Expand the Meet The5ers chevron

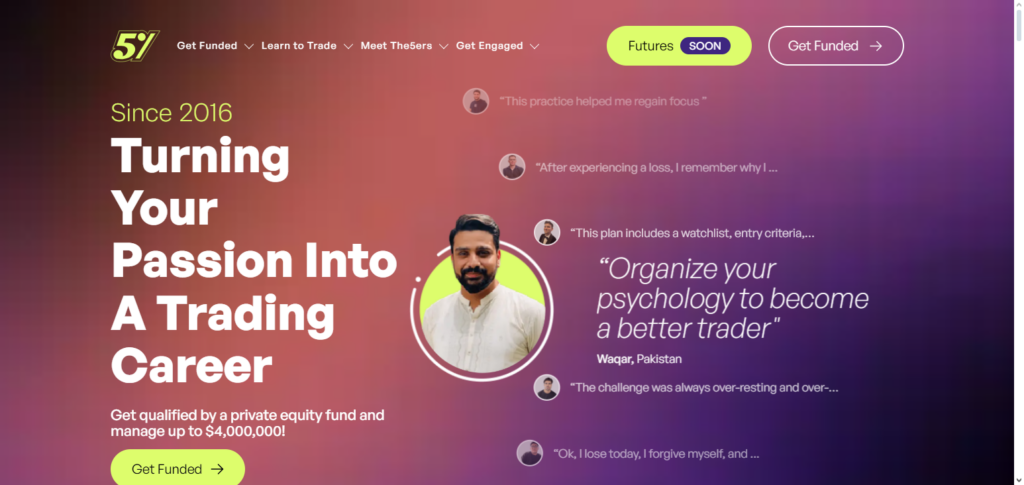pyautogui.click(x=443, y=46)
